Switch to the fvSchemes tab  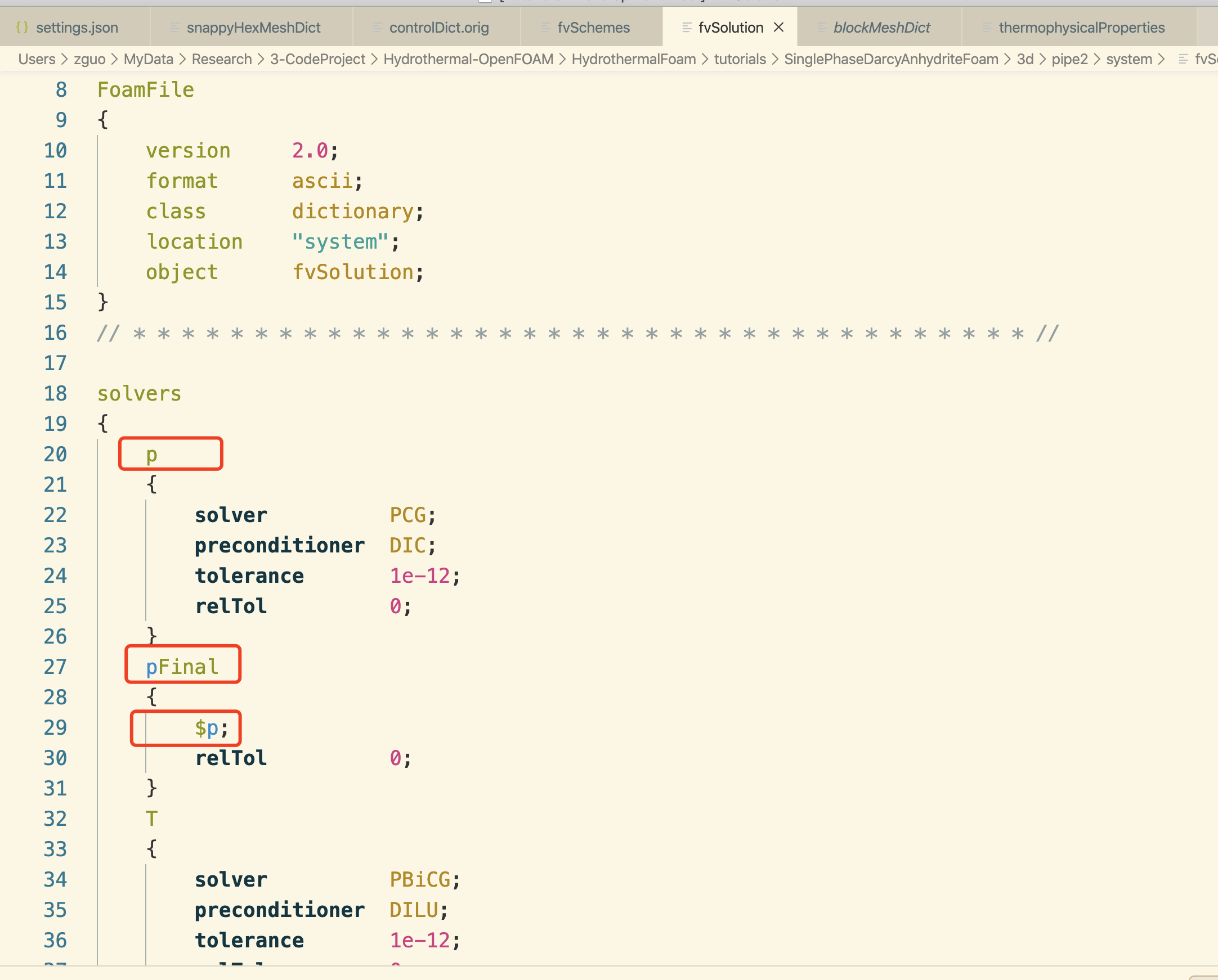pyautogui.click(x=593, y=27)
